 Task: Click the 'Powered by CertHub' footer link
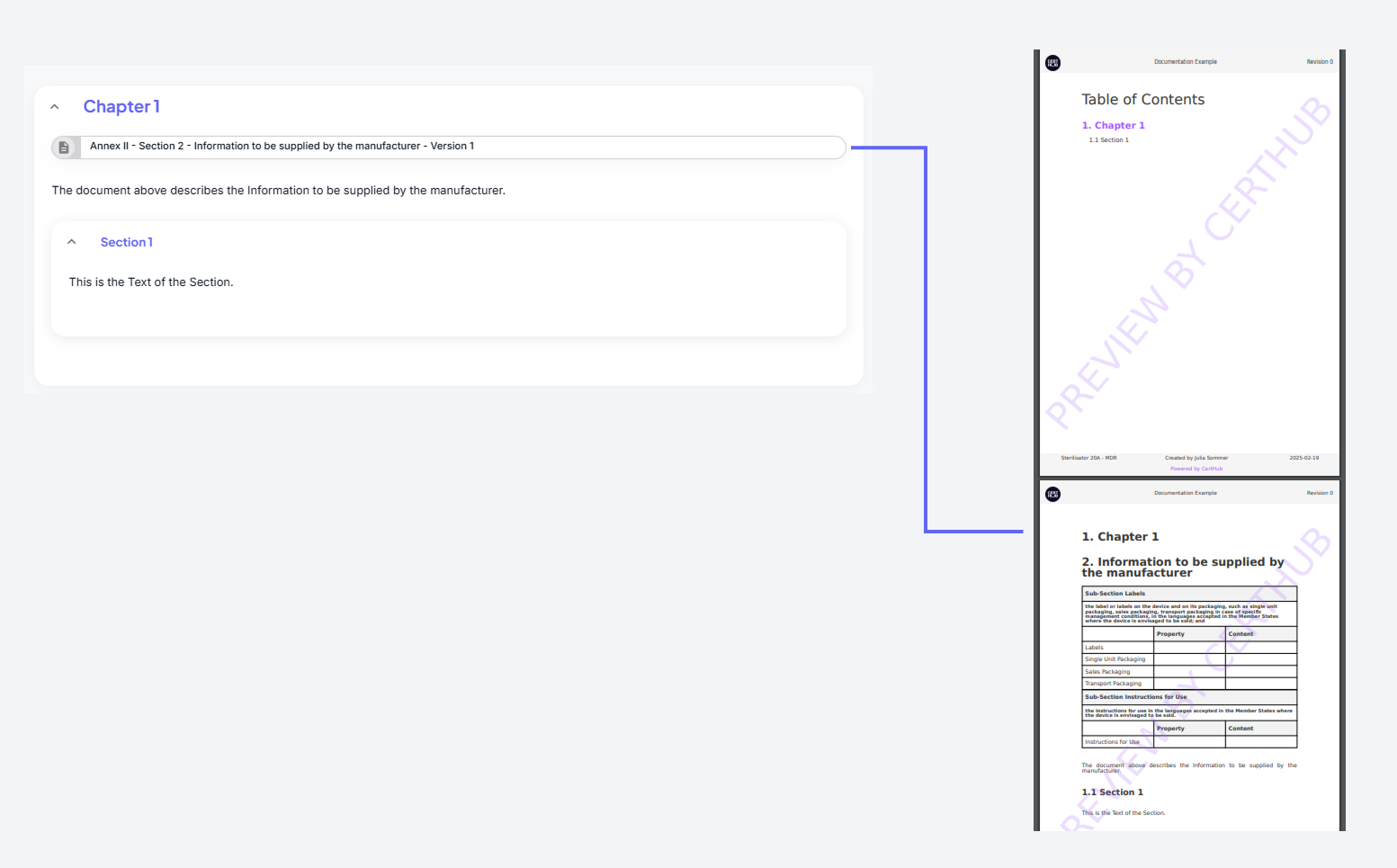click(x=1196, y=468)
